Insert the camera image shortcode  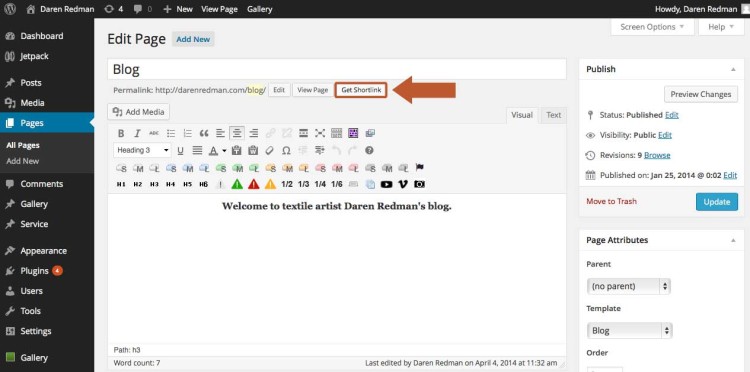coord(419,184)
